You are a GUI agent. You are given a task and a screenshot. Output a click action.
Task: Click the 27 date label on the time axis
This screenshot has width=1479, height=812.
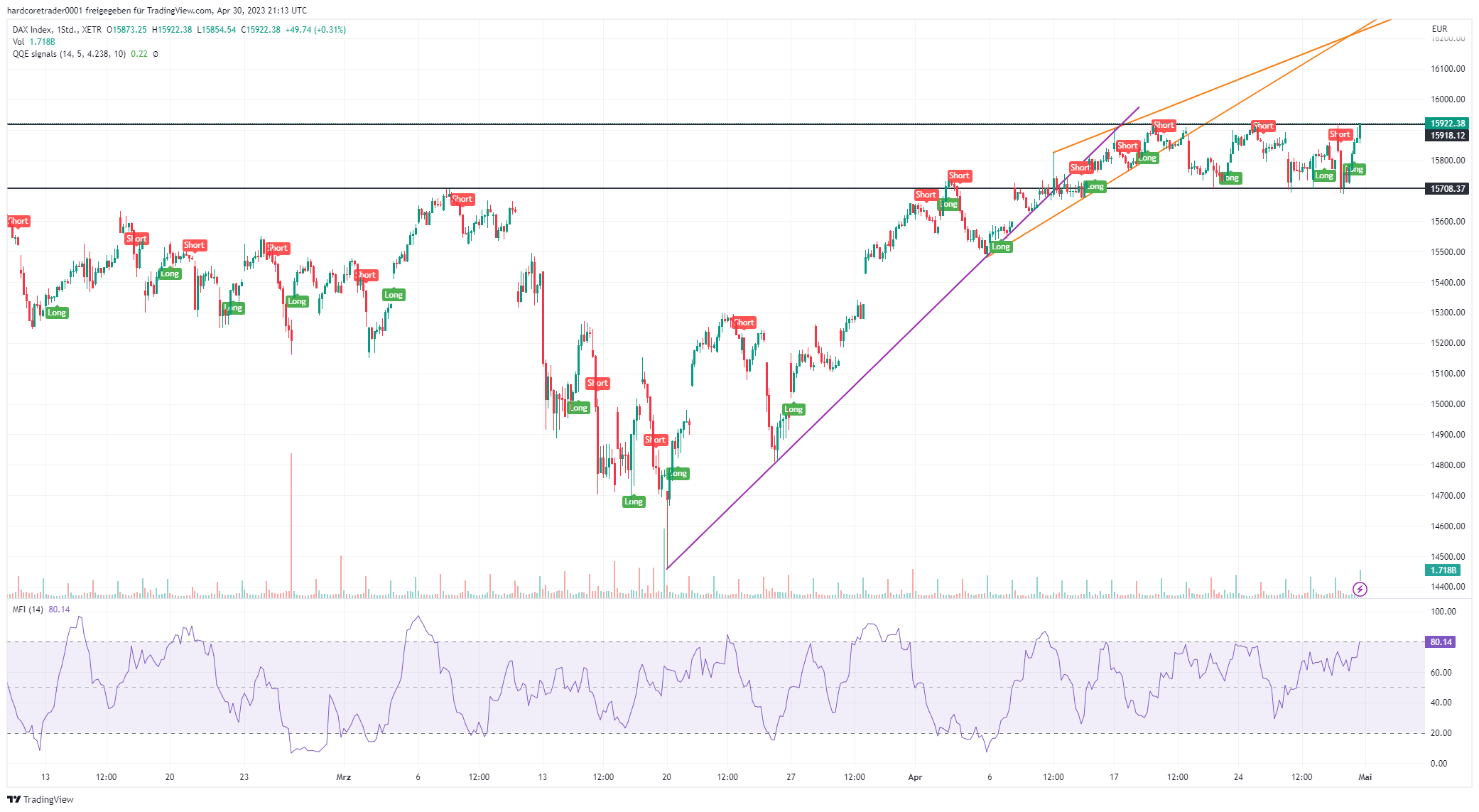791,777
